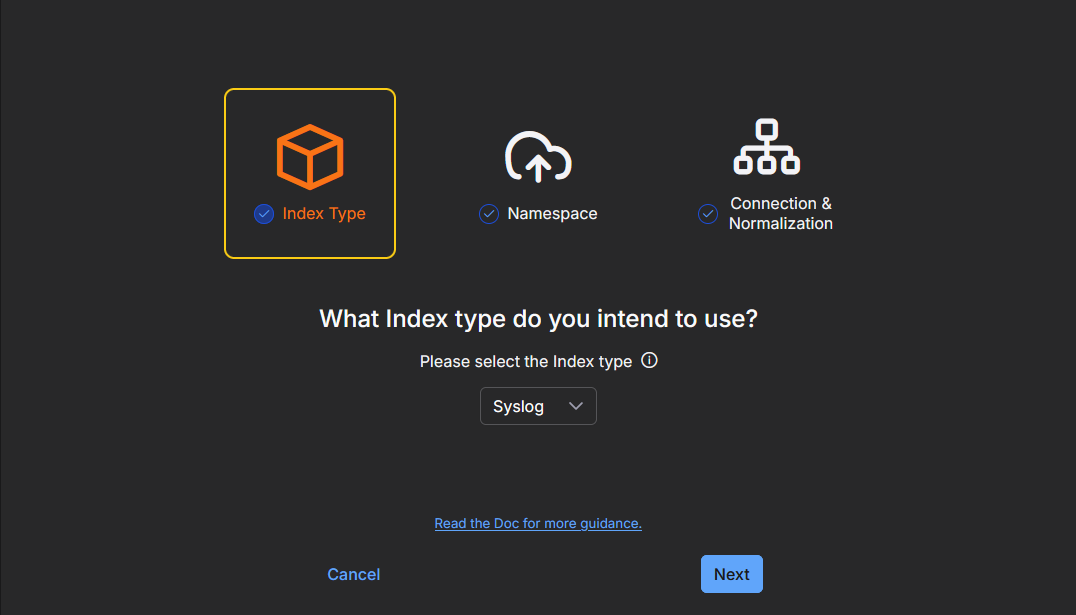Click the checkmark circle beside Index Type

(x=264, y=214)
